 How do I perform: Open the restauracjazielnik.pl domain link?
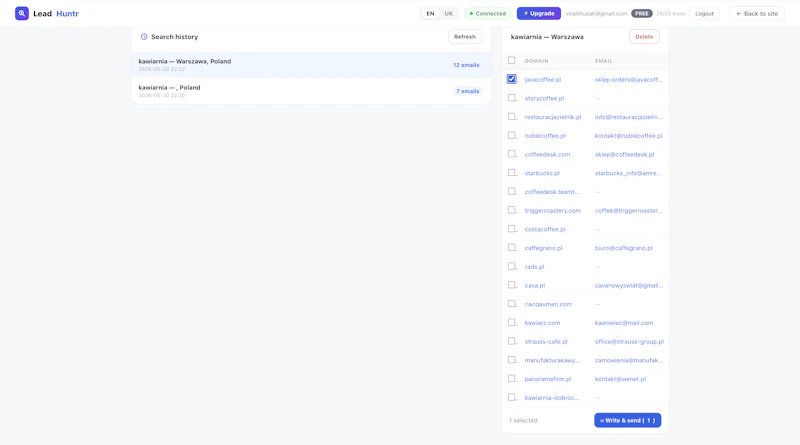click(553, 117)
